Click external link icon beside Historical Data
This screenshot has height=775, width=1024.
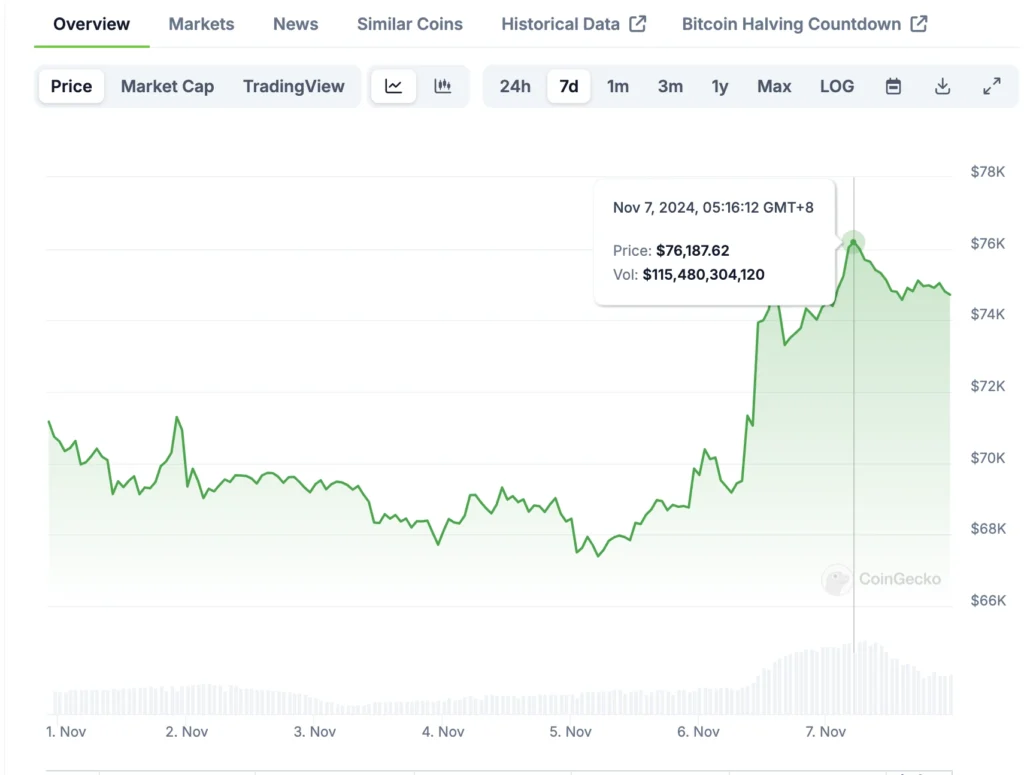pos(637,24)
